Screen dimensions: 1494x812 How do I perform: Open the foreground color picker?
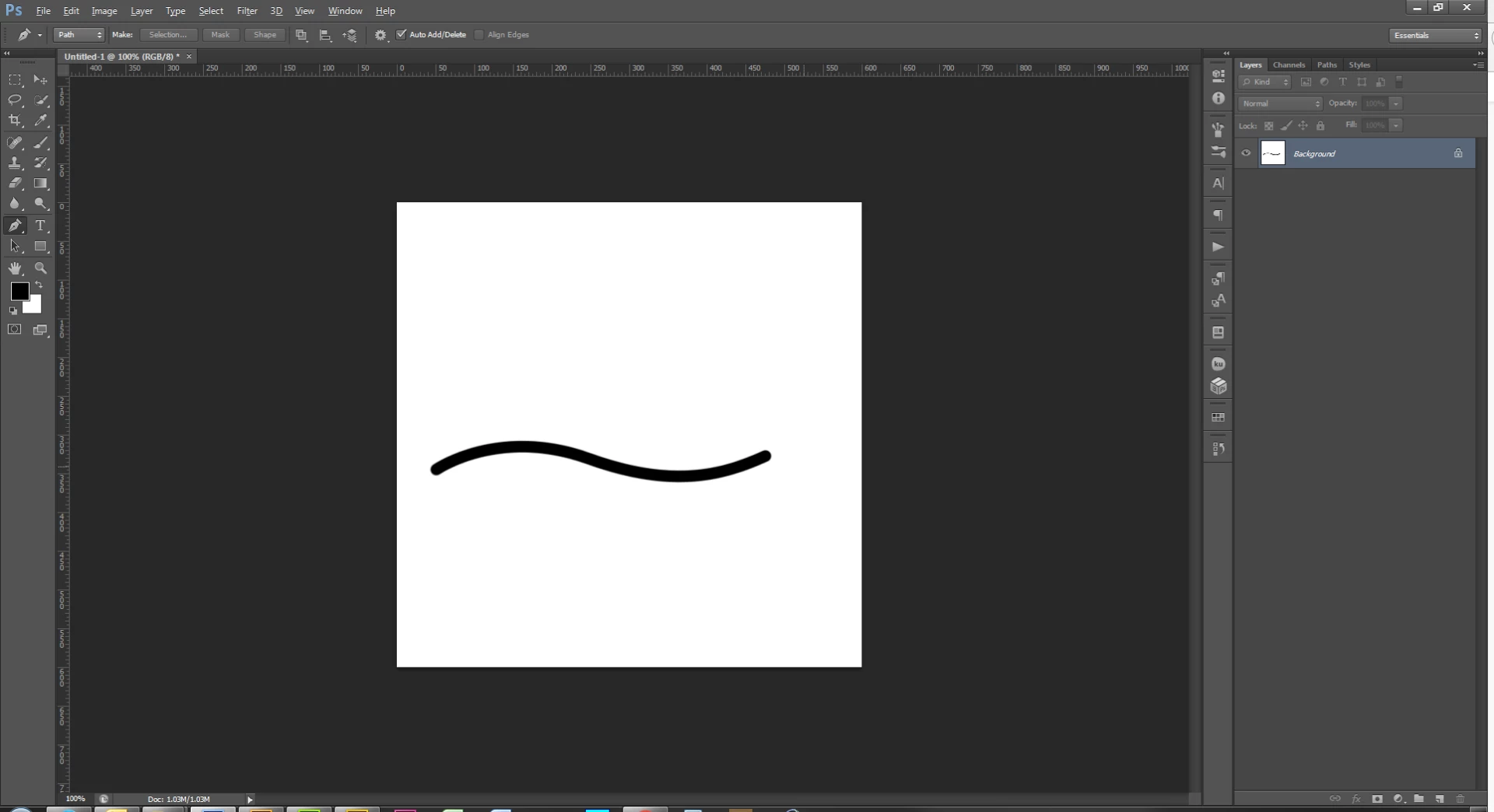pos(19,291)
